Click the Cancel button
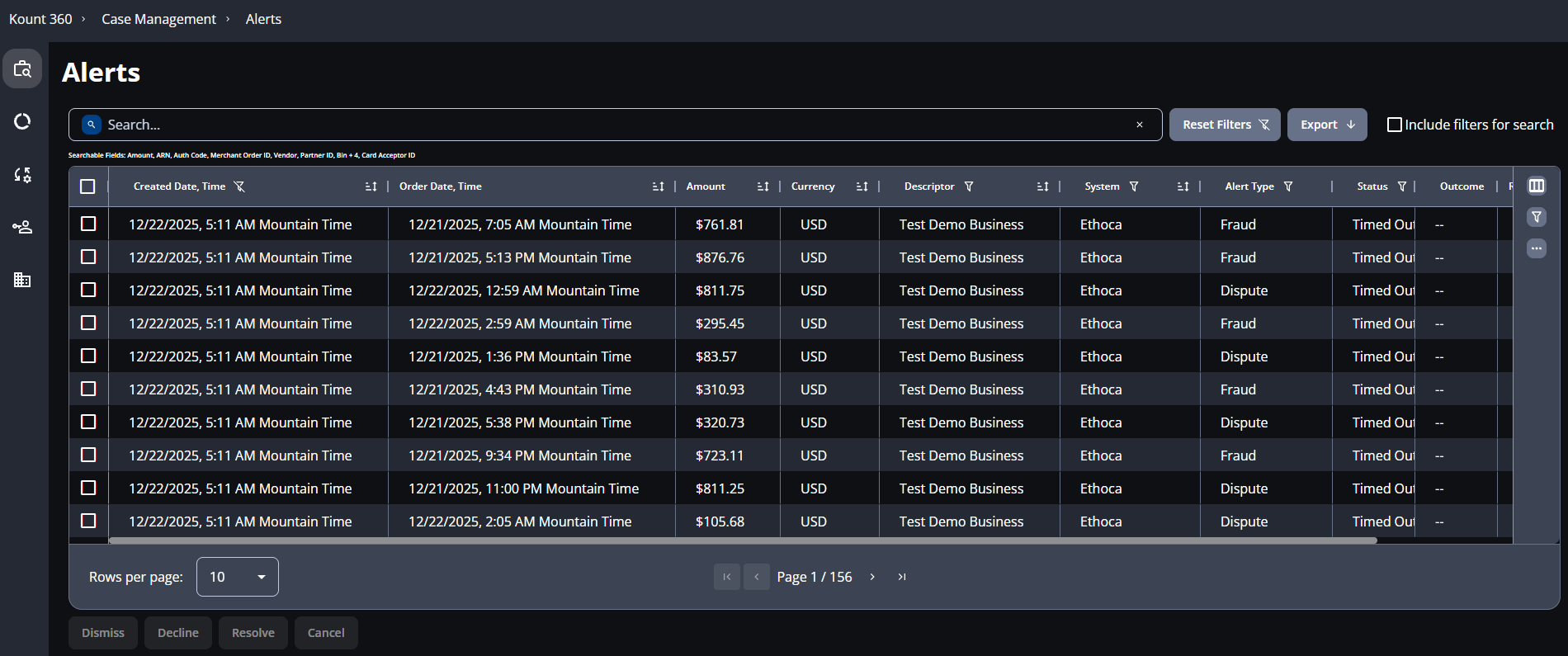 click(x=326, y=633)
